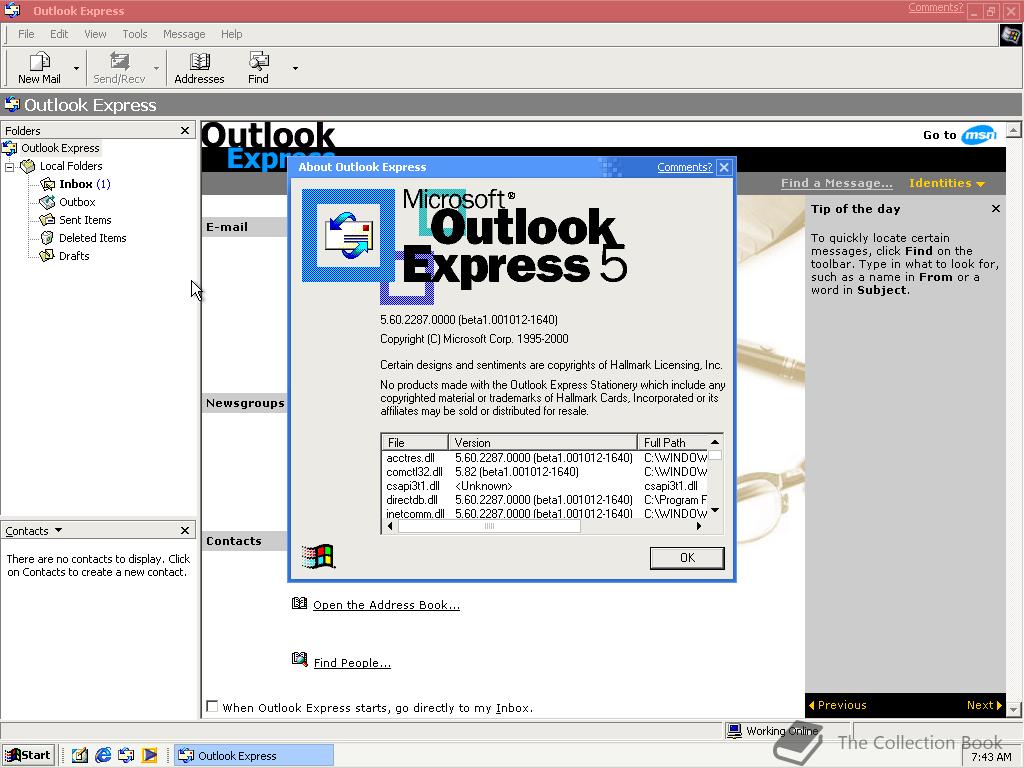Click Show Desktop Quick Launch icon
The height and width of the screenshot is (768, 1024).
(x=80, y=756)
